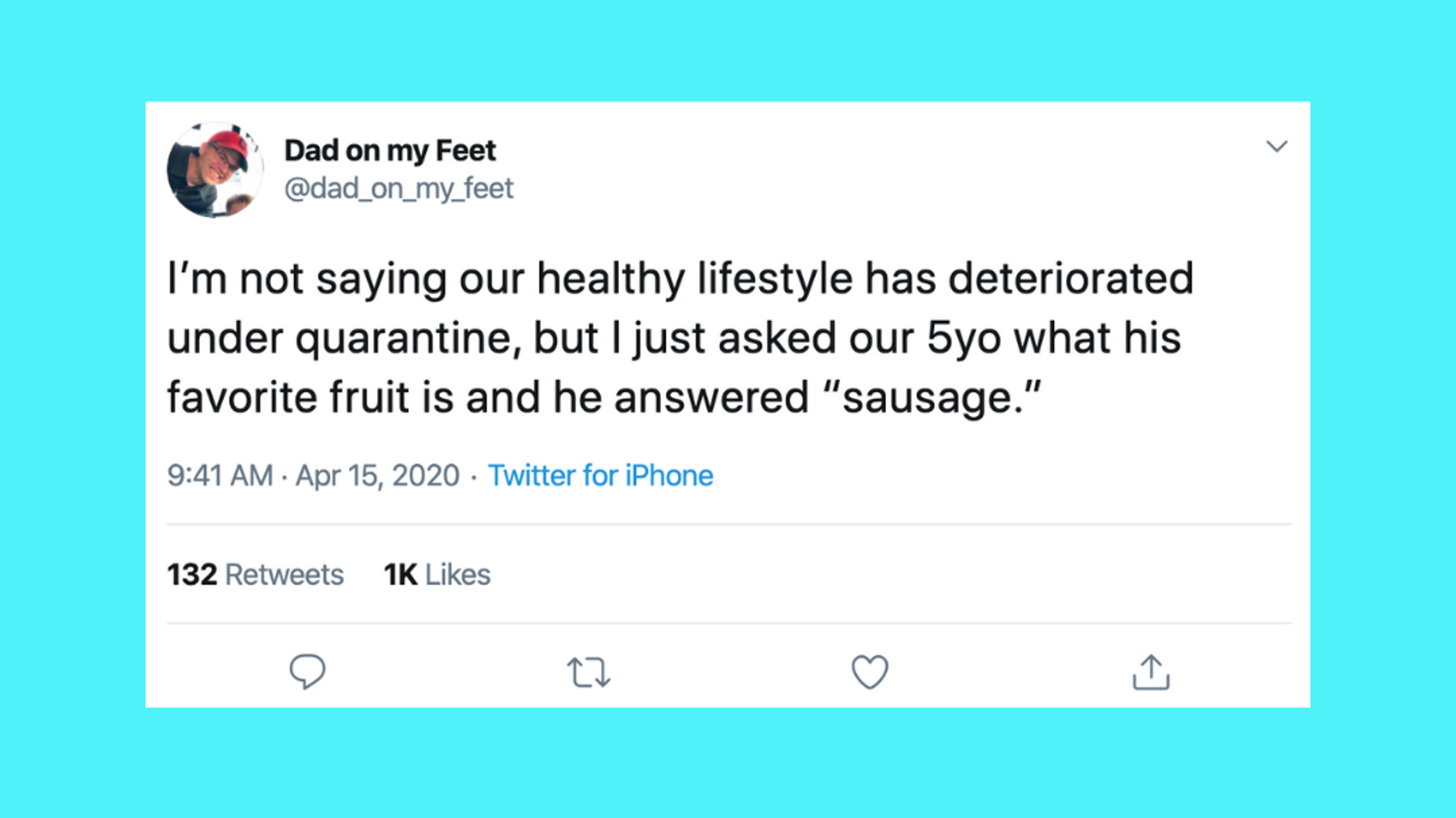Click the timestamp '9:41 AM Apr 15, 2020'
The width and height of the screenshot is (1456, 818).
point(312,475)
